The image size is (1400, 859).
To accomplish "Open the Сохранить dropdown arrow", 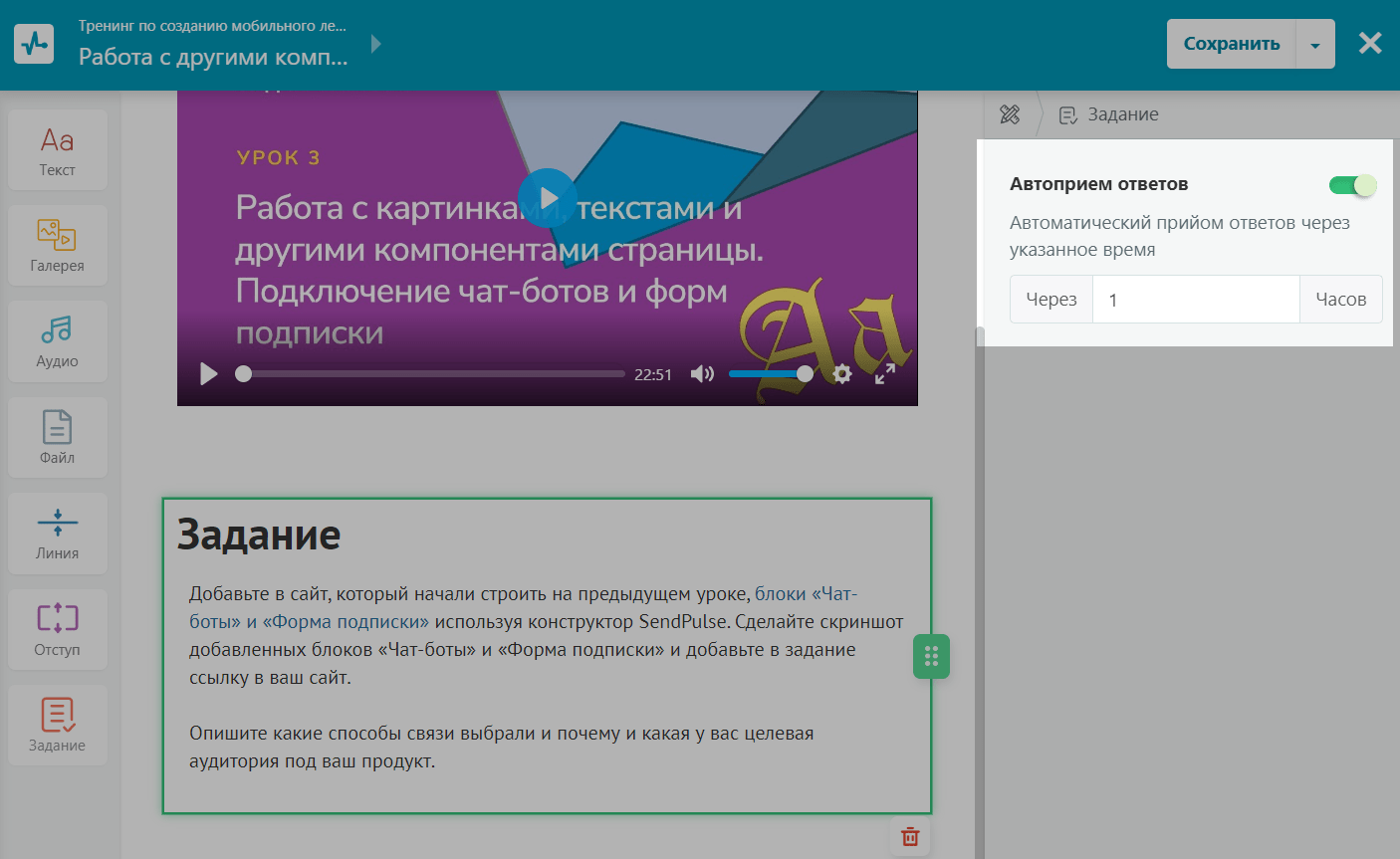I will point(1315,45).
